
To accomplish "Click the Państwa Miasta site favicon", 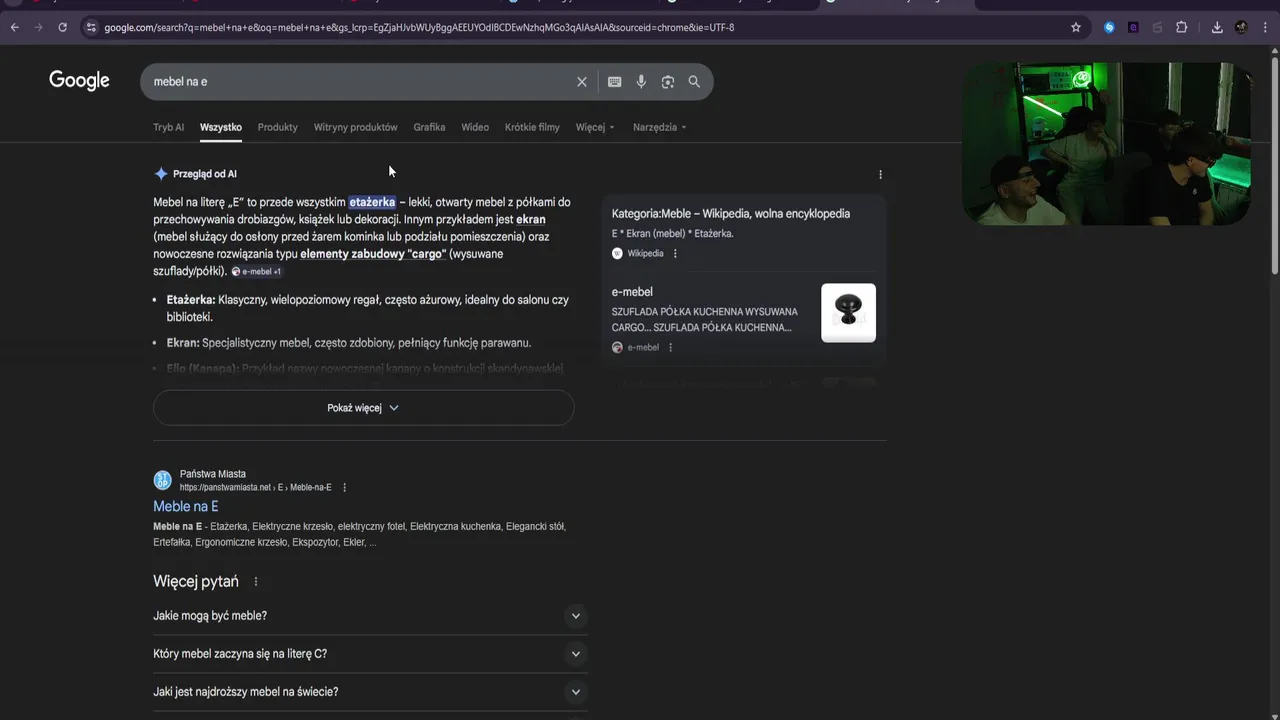I will click(x=163, y=480).
